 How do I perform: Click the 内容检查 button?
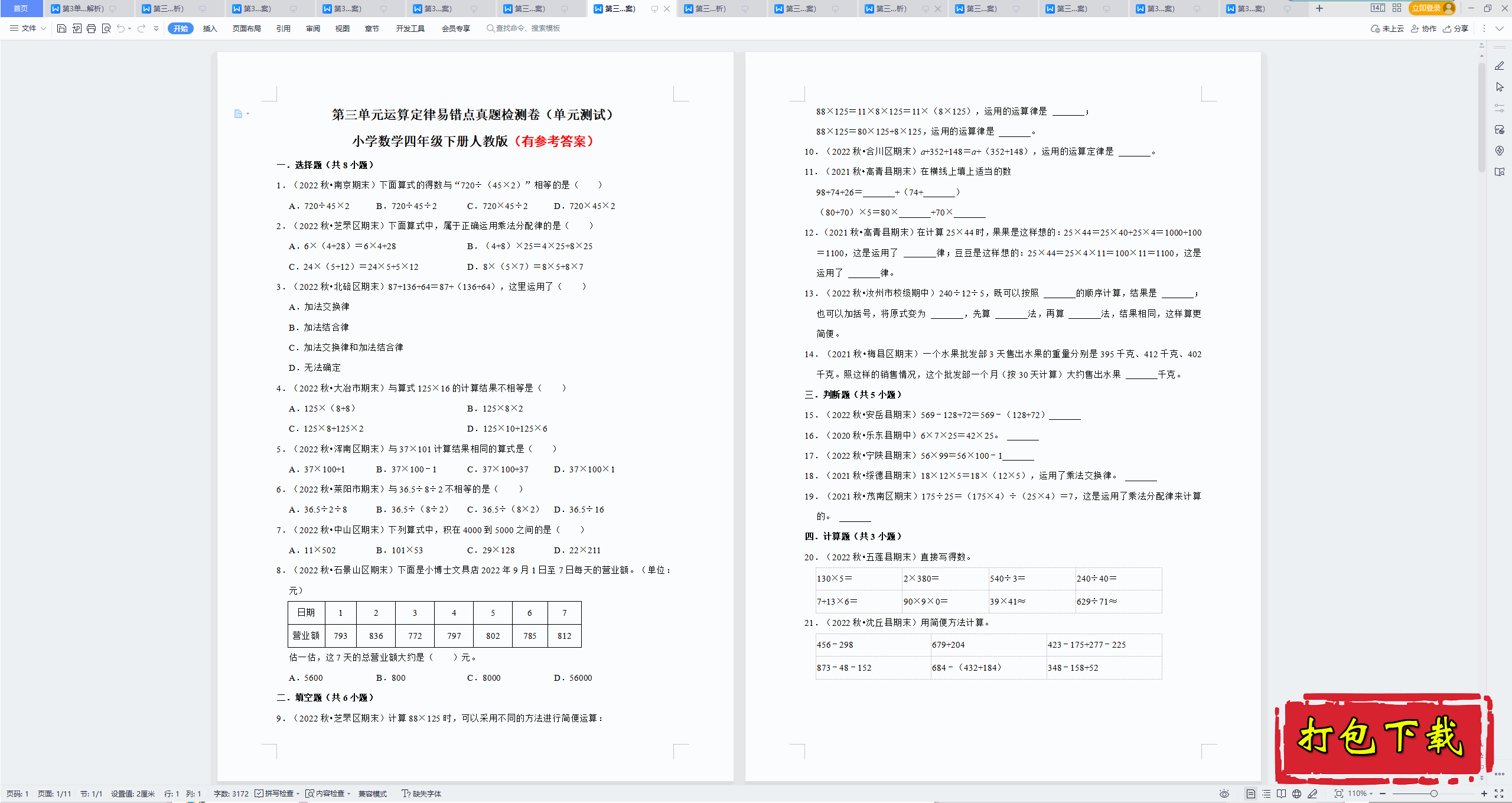(x=325, y=794)
